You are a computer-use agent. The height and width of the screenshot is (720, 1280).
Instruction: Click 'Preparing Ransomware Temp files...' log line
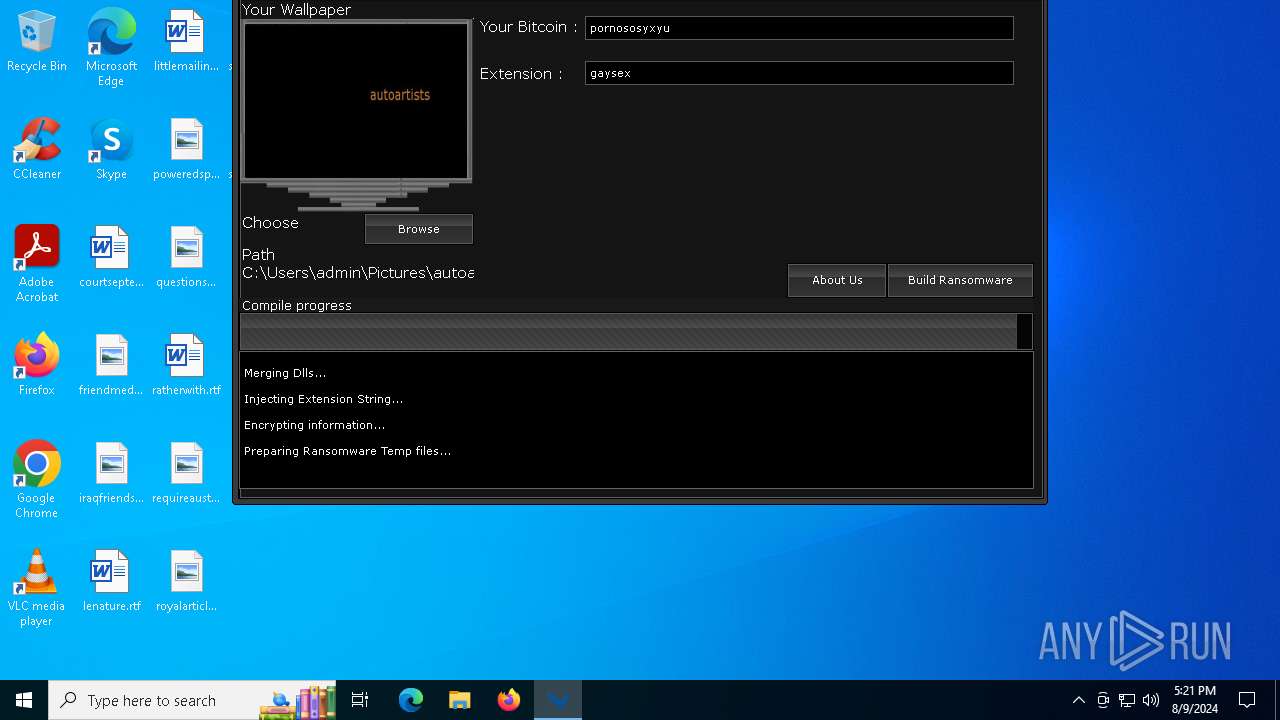347,451
